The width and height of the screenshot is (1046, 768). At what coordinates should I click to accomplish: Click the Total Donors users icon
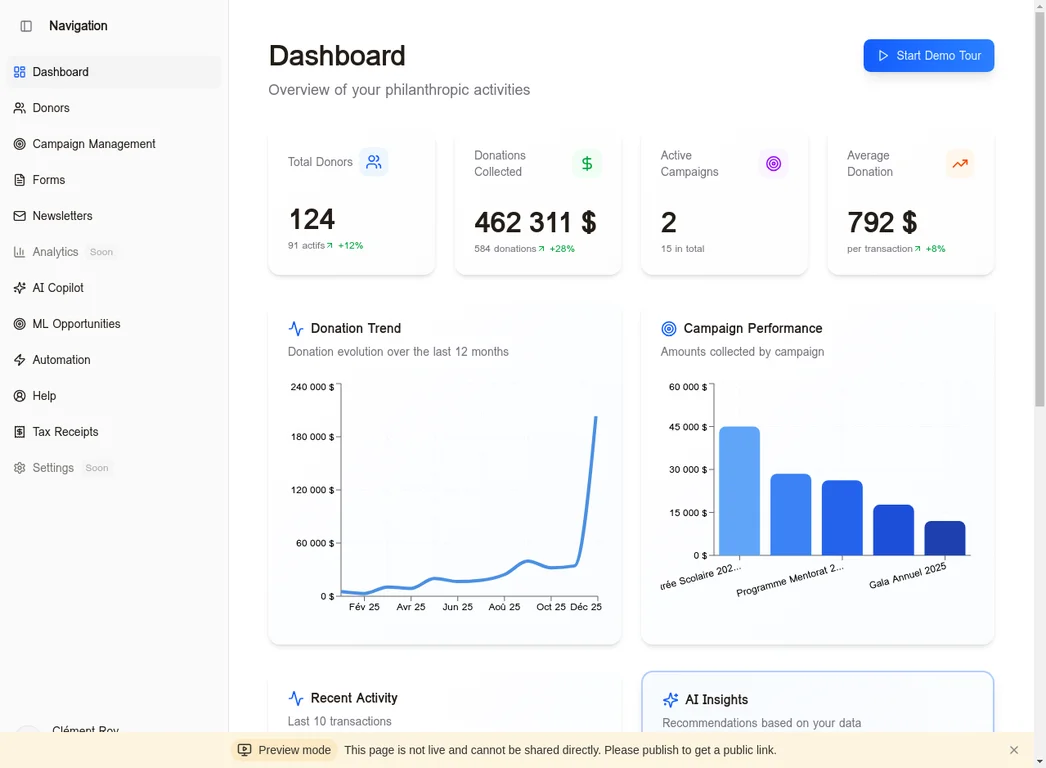click(x=374, y=161)
